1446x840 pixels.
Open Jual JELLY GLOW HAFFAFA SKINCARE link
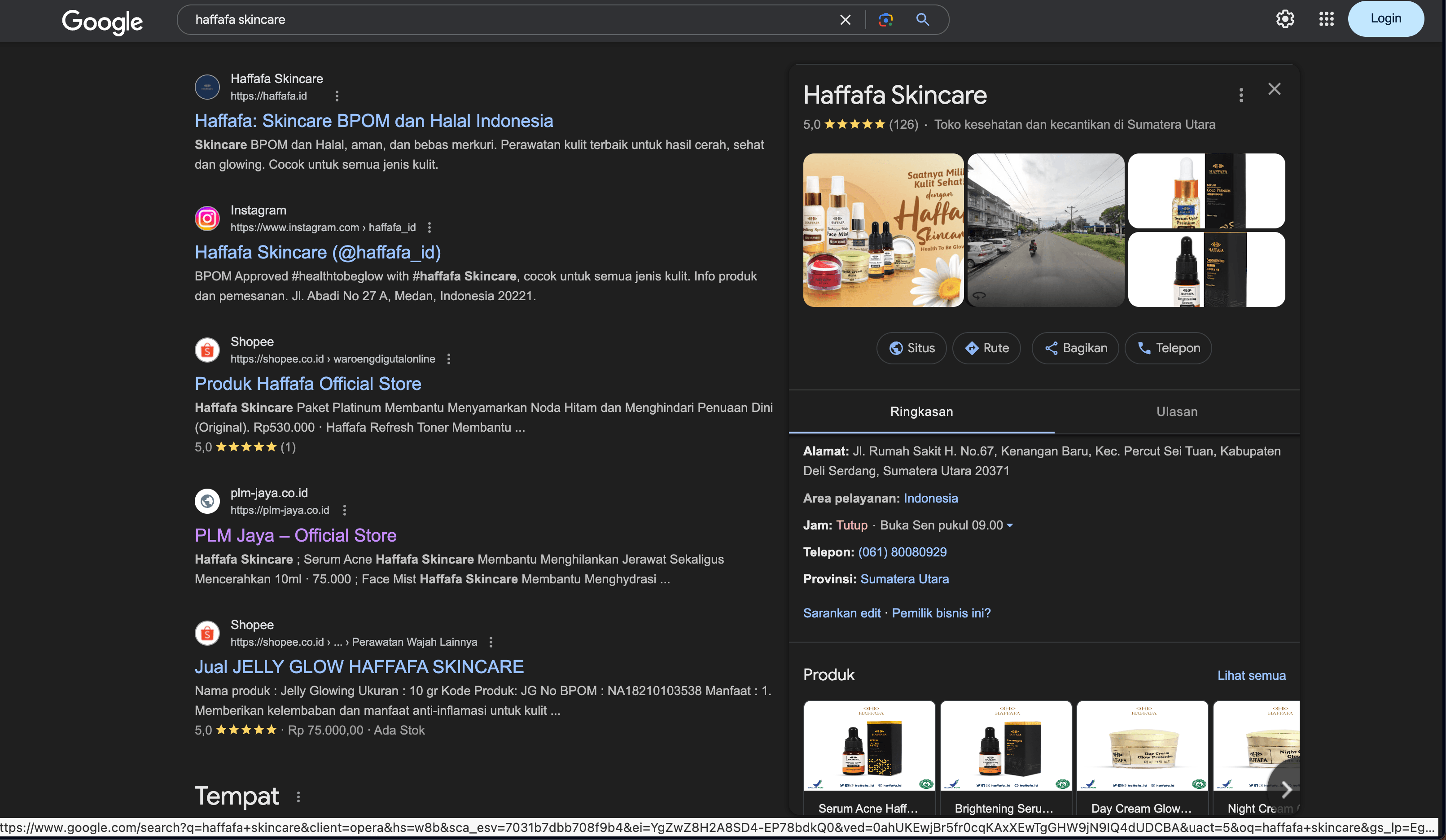(x=359, y=667)
